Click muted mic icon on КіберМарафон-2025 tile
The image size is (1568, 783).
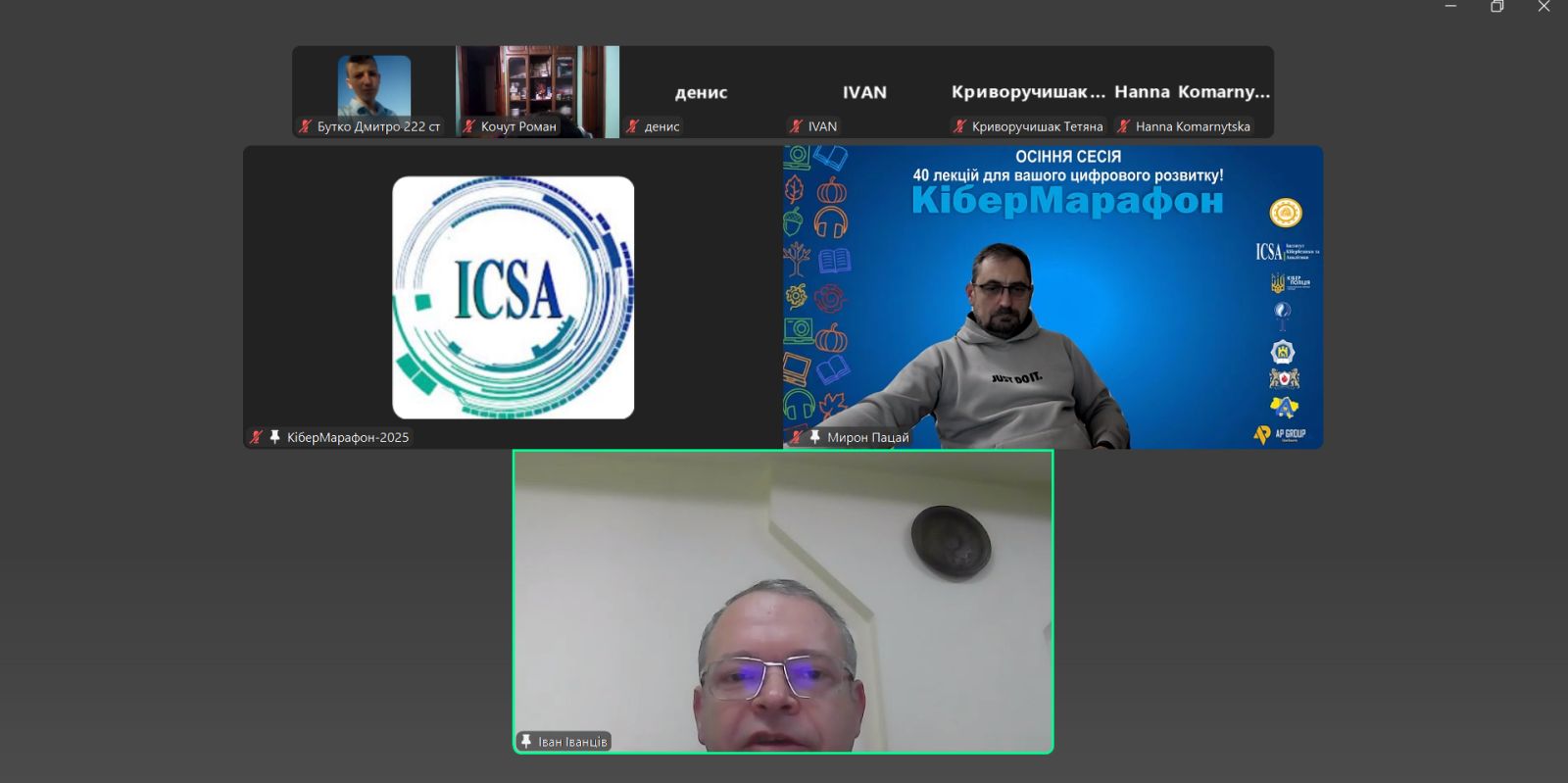pyautogui.click(x=256, y=437)
